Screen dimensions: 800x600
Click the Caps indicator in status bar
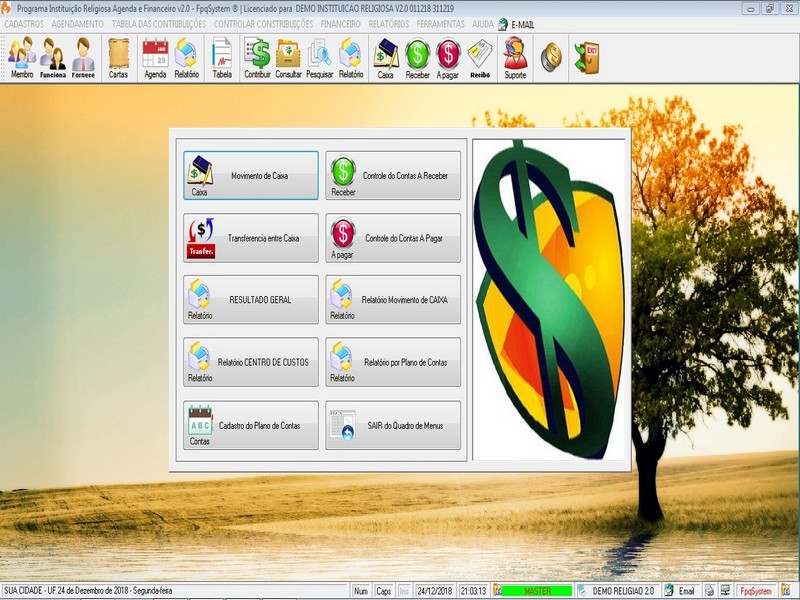[384, 591]
